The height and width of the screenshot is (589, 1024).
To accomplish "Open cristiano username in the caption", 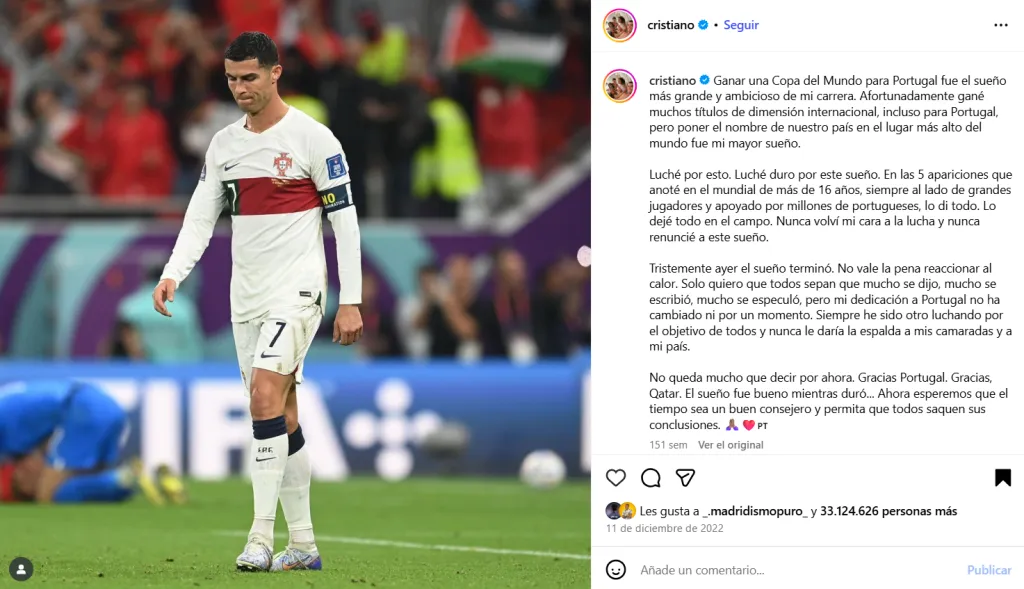I will coord(672,80).
